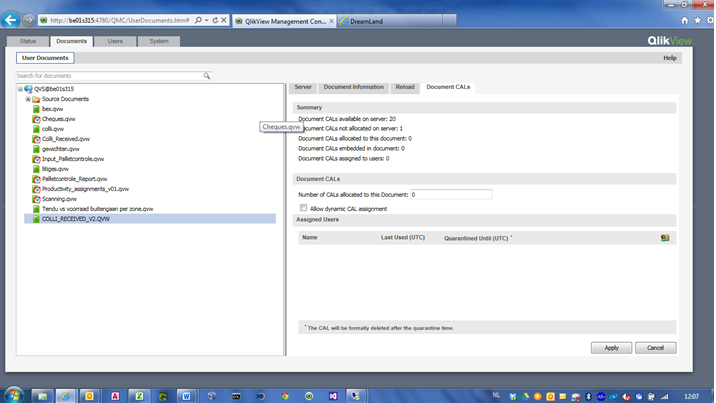Click the Scanning.qvw document icon

point(36,199)
